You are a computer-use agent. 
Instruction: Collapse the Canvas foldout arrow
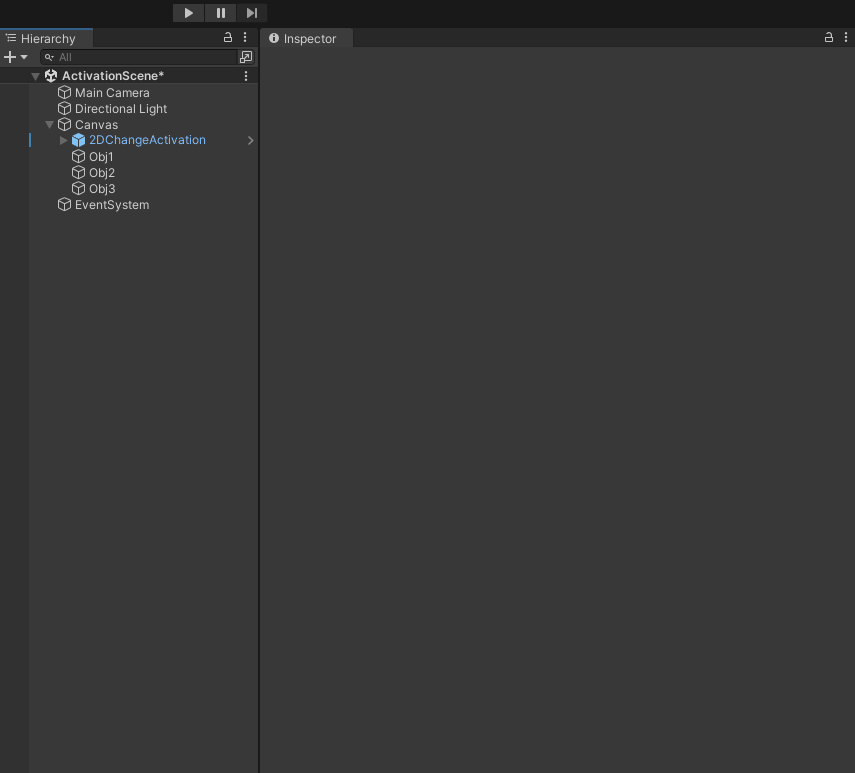tap(50, 125)
